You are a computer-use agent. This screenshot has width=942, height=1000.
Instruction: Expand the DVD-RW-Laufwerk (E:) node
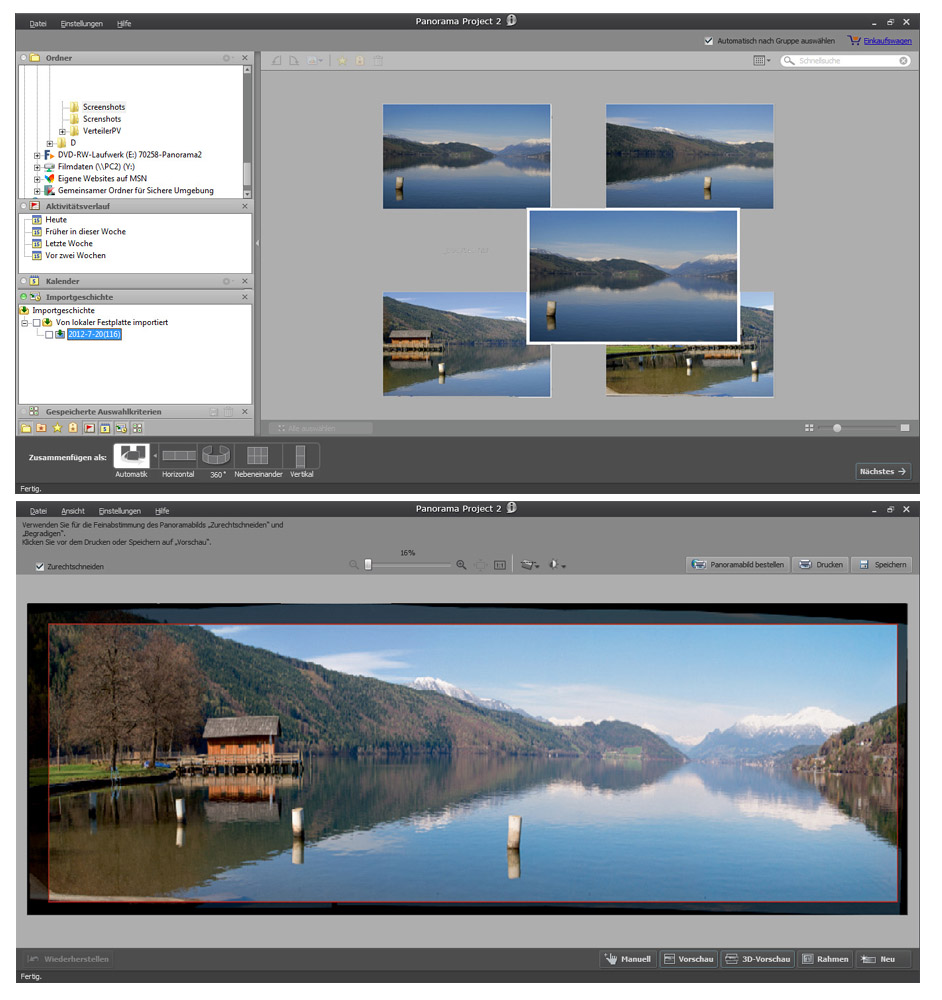[x=37, y=155]
